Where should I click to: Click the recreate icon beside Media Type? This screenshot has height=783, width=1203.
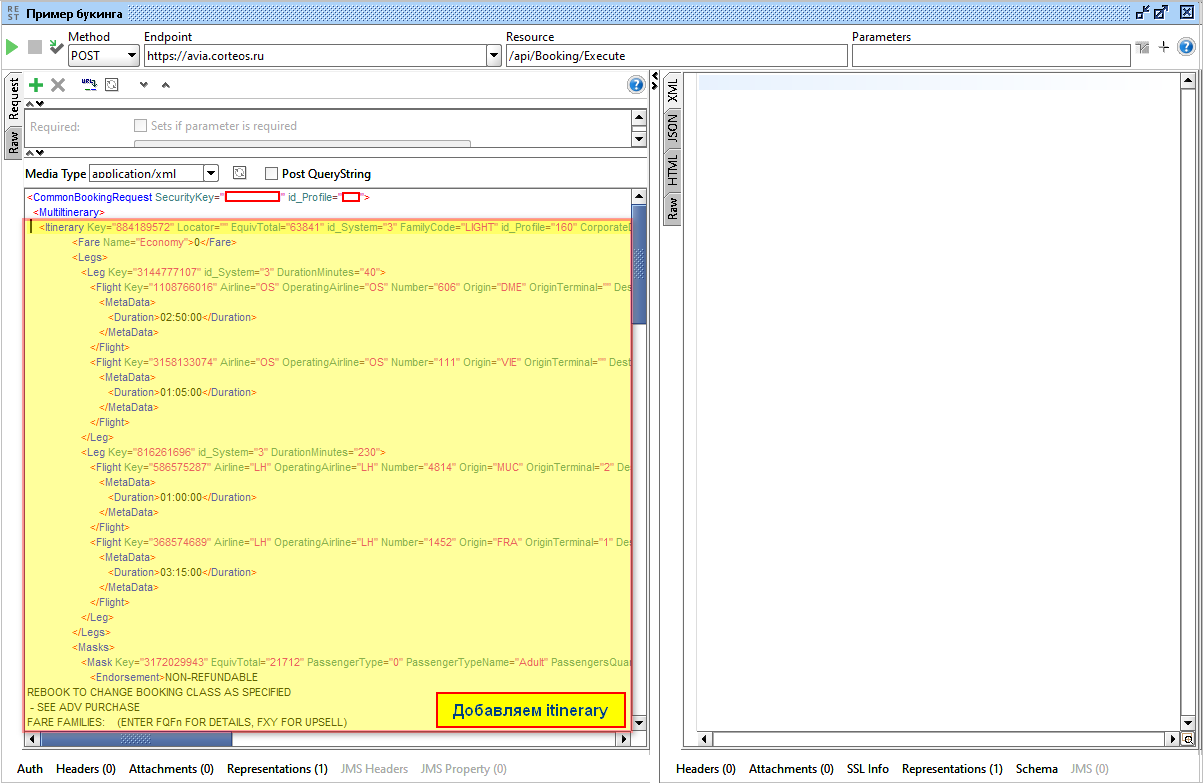[x=239, y=173]
